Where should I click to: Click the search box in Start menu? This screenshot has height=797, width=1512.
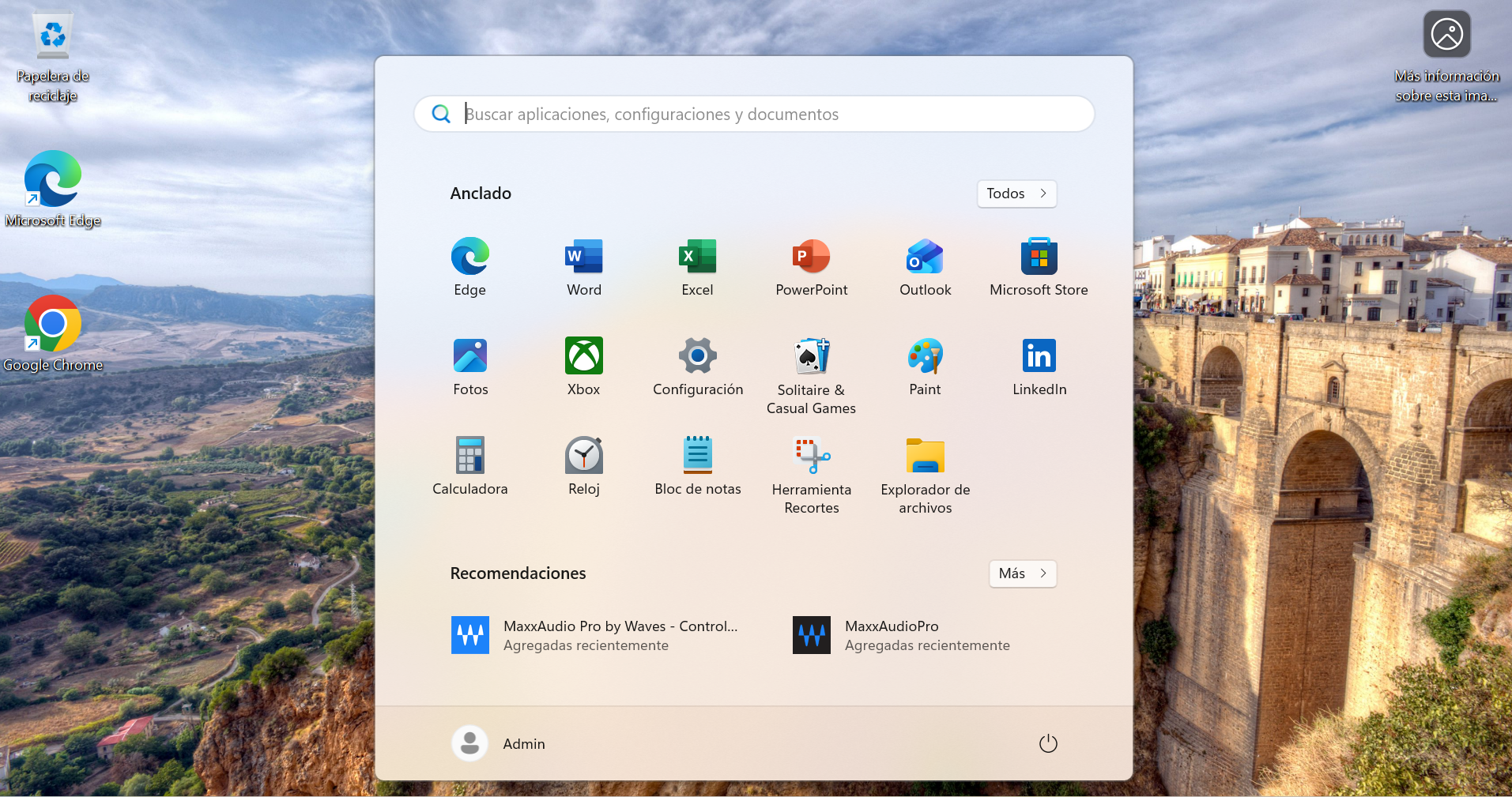(x=754, y=115)
